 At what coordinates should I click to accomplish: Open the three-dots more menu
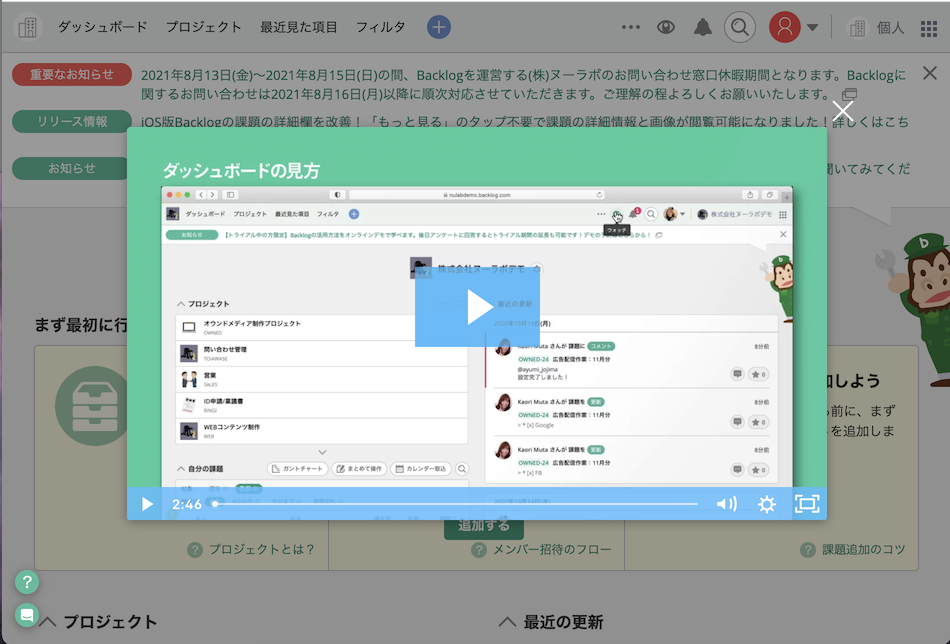click(631, 27)
